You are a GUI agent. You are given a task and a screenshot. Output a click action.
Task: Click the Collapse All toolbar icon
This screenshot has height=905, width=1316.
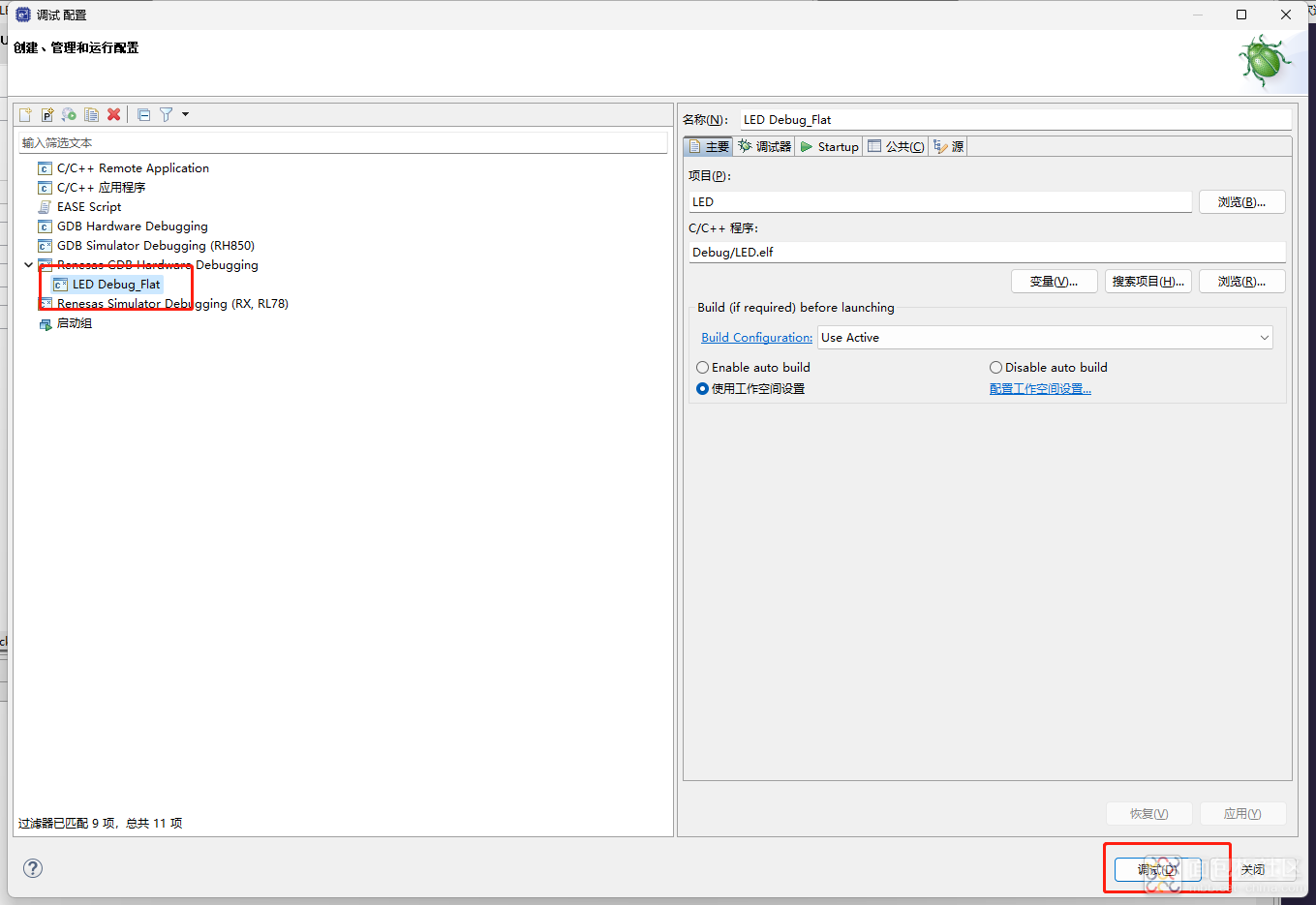pyautogui.click(x=143, y=114)
